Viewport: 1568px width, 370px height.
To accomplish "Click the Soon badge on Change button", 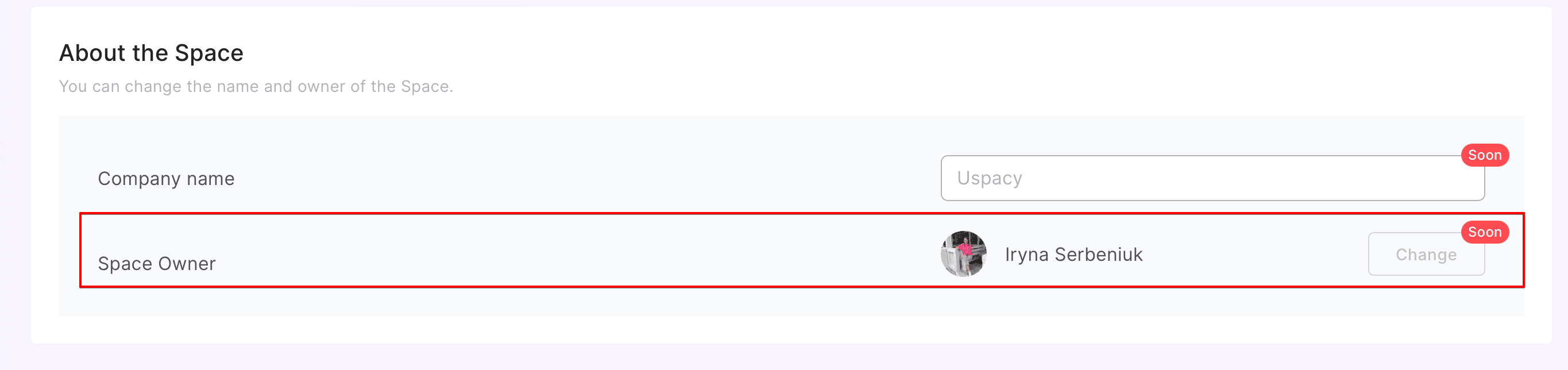I will click(x=1484, y=232).
